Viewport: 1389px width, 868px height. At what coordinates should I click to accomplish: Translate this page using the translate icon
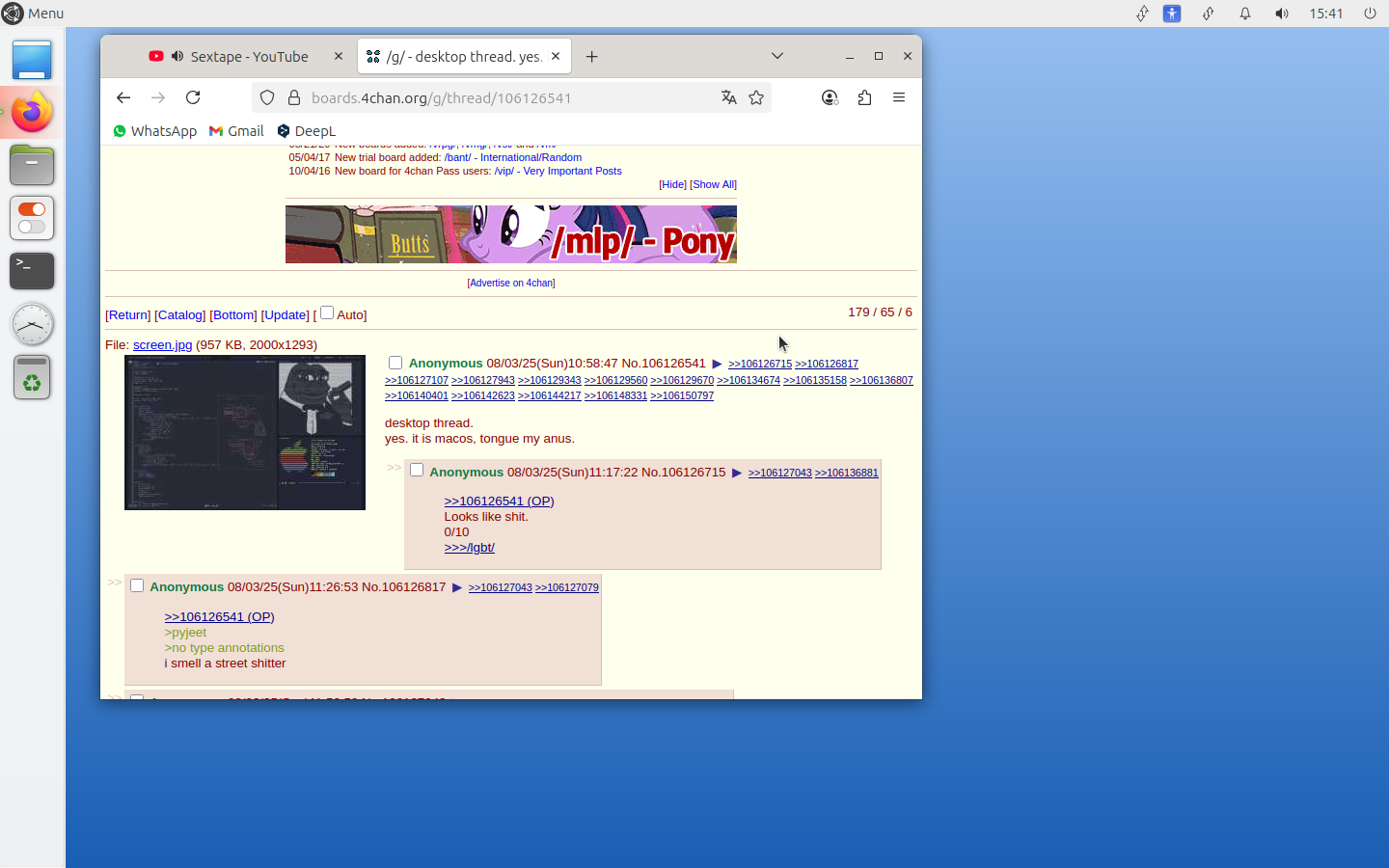click(729, 97)
